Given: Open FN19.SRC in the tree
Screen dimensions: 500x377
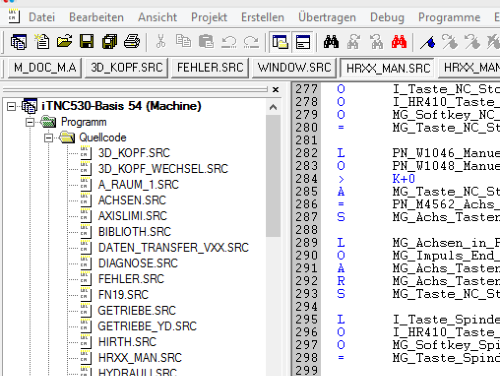Looking at the screenshot, I should (x=123, y=295).
